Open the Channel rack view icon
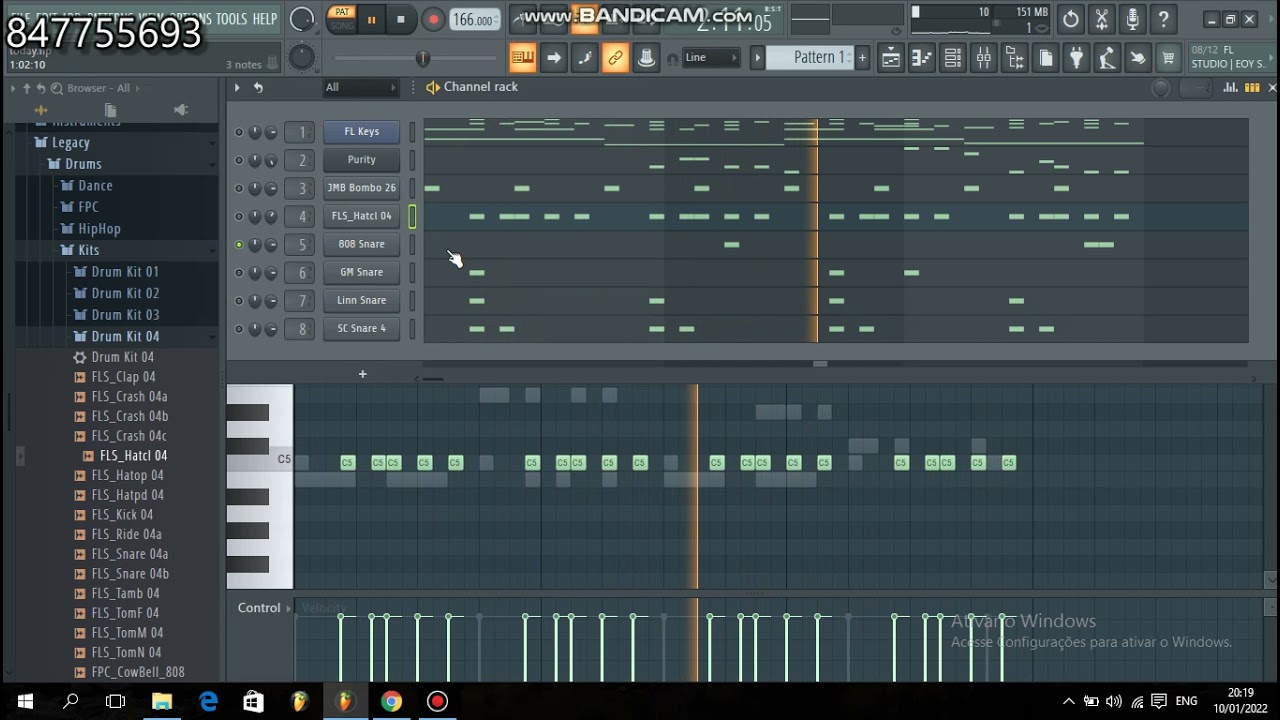1280x720 pixels. [x=953, y=58]
